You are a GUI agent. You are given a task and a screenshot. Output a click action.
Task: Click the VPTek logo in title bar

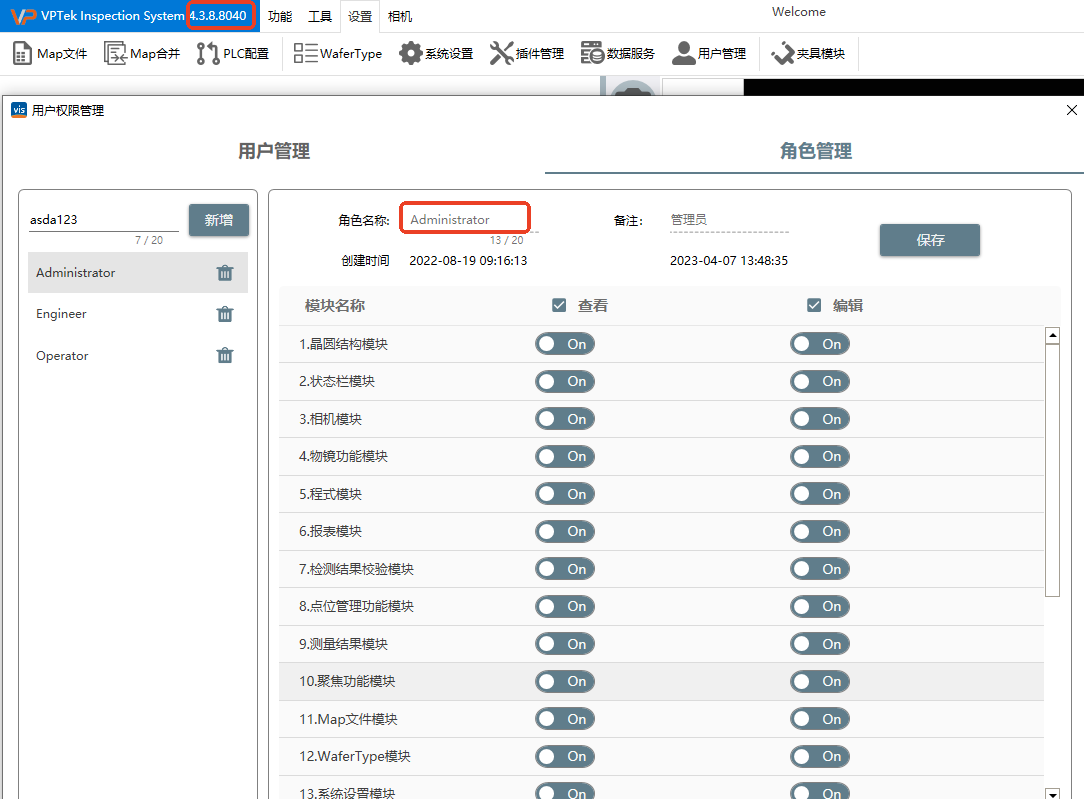point(24,16)
